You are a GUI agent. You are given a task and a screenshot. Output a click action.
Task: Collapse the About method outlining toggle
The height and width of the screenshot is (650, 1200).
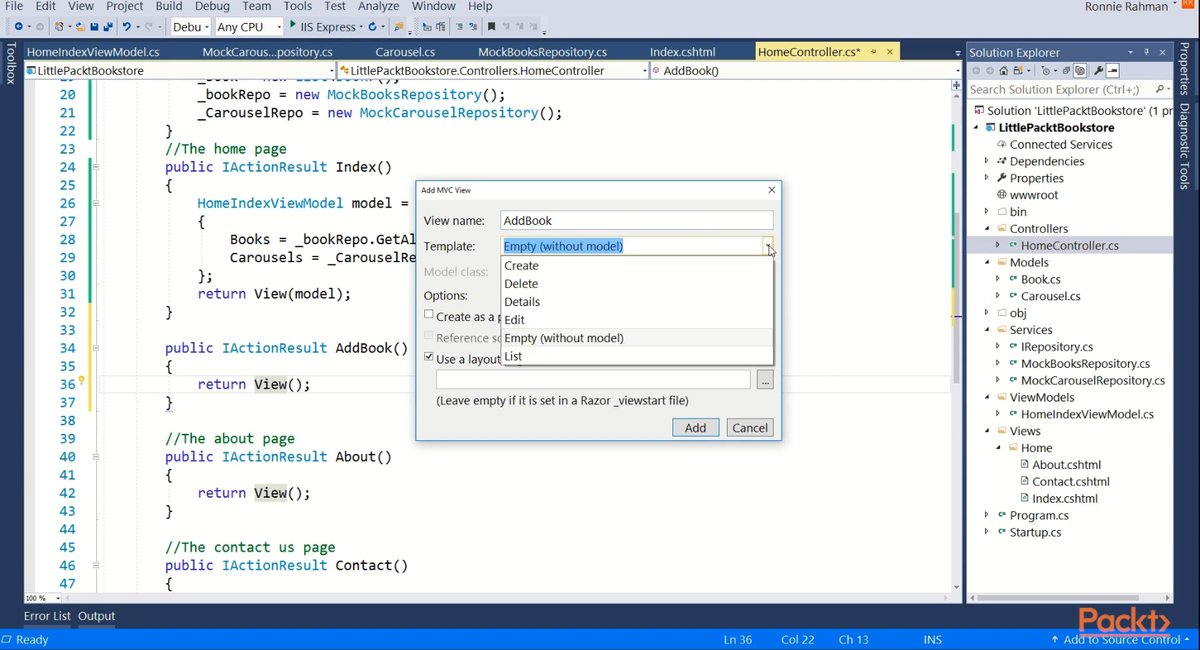[x=96, y=457]
